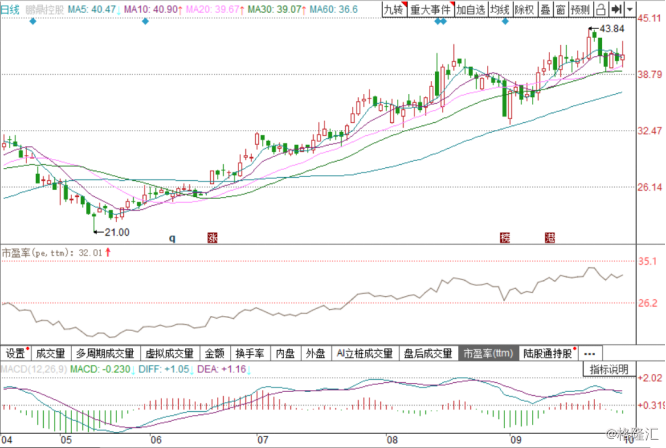The image size is (666, 448).
Task: Click the 九转 indicator button
Action: click(394, 9)
